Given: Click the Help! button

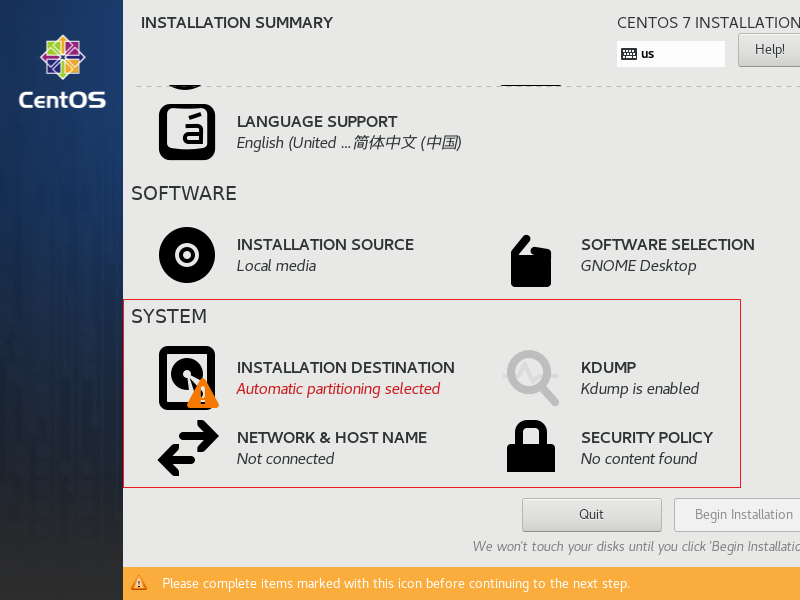Looking at the screenshot, I should tap(769, 50).
